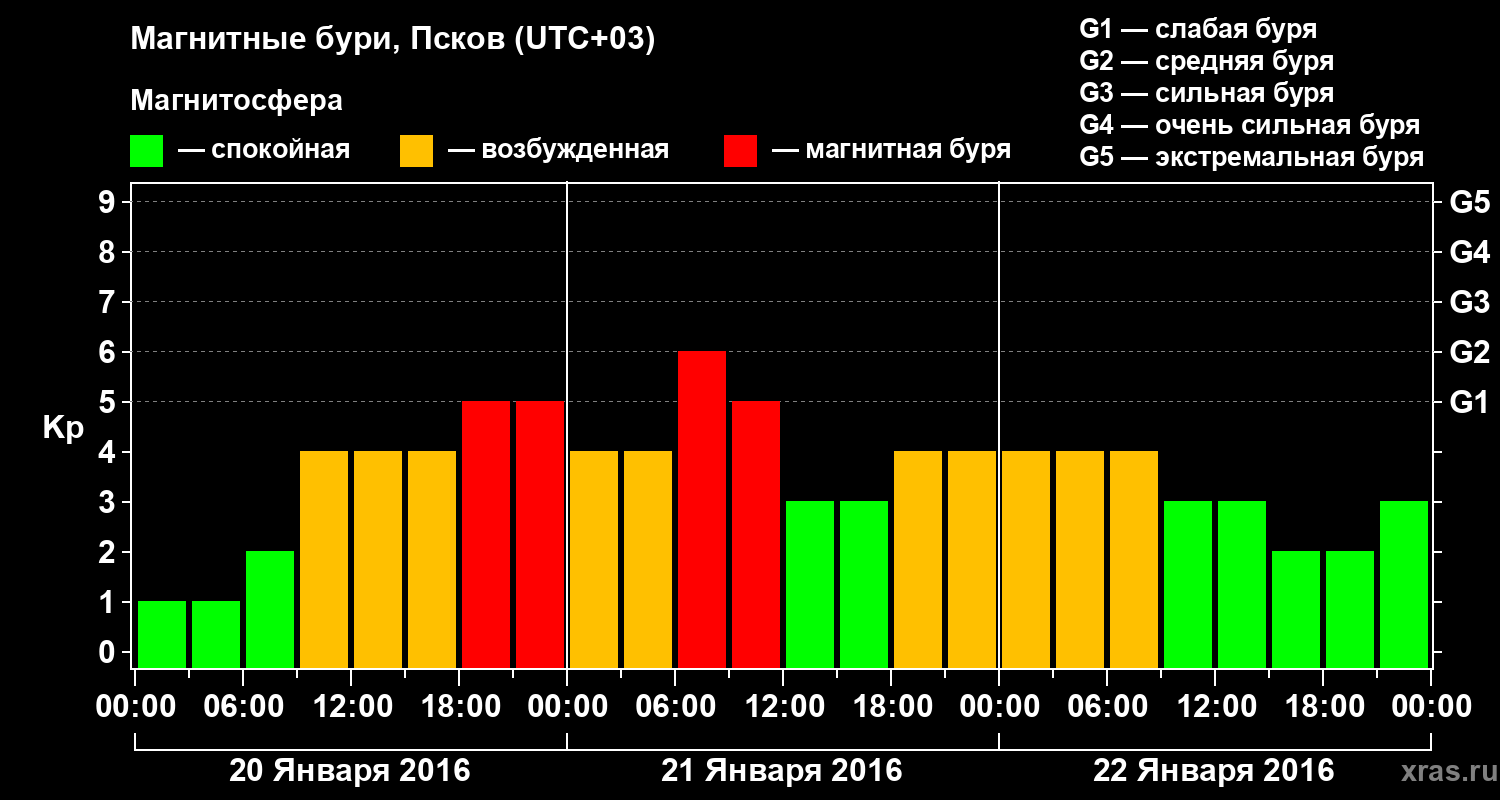Click the "20 Января 2016" date label
Viewport: 1500px width, 800px height.
click(x=350, y=771)
